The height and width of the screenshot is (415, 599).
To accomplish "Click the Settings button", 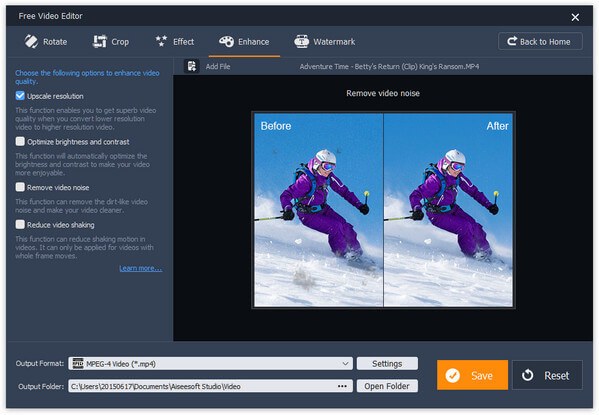I will (x=387, y=363).
